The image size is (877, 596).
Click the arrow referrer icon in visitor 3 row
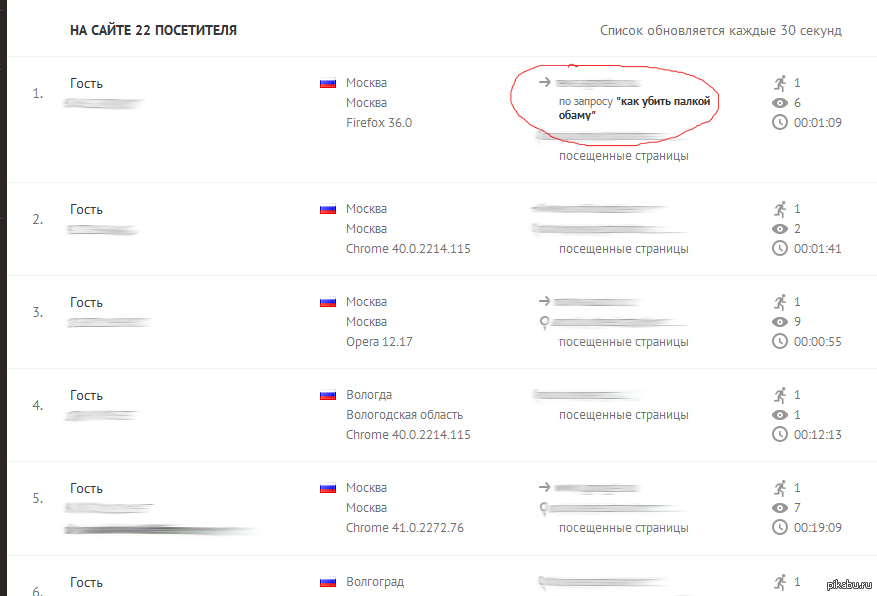544,301
